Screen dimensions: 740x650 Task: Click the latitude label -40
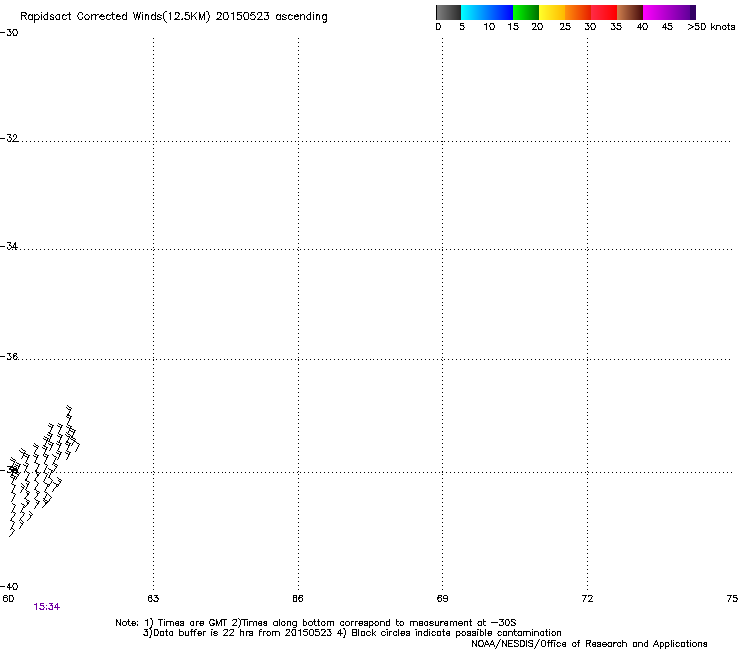(x=9, y=586)
